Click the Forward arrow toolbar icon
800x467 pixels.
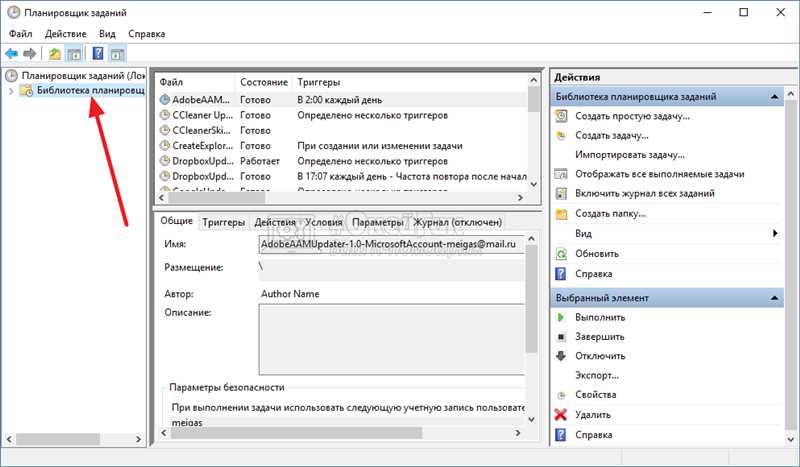(x=30, y=53)
